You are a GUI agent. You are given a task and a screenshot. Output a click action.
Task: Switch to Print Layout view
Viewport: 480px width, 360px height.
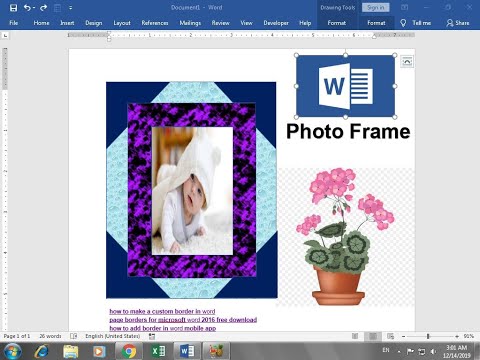click(373, 336)
